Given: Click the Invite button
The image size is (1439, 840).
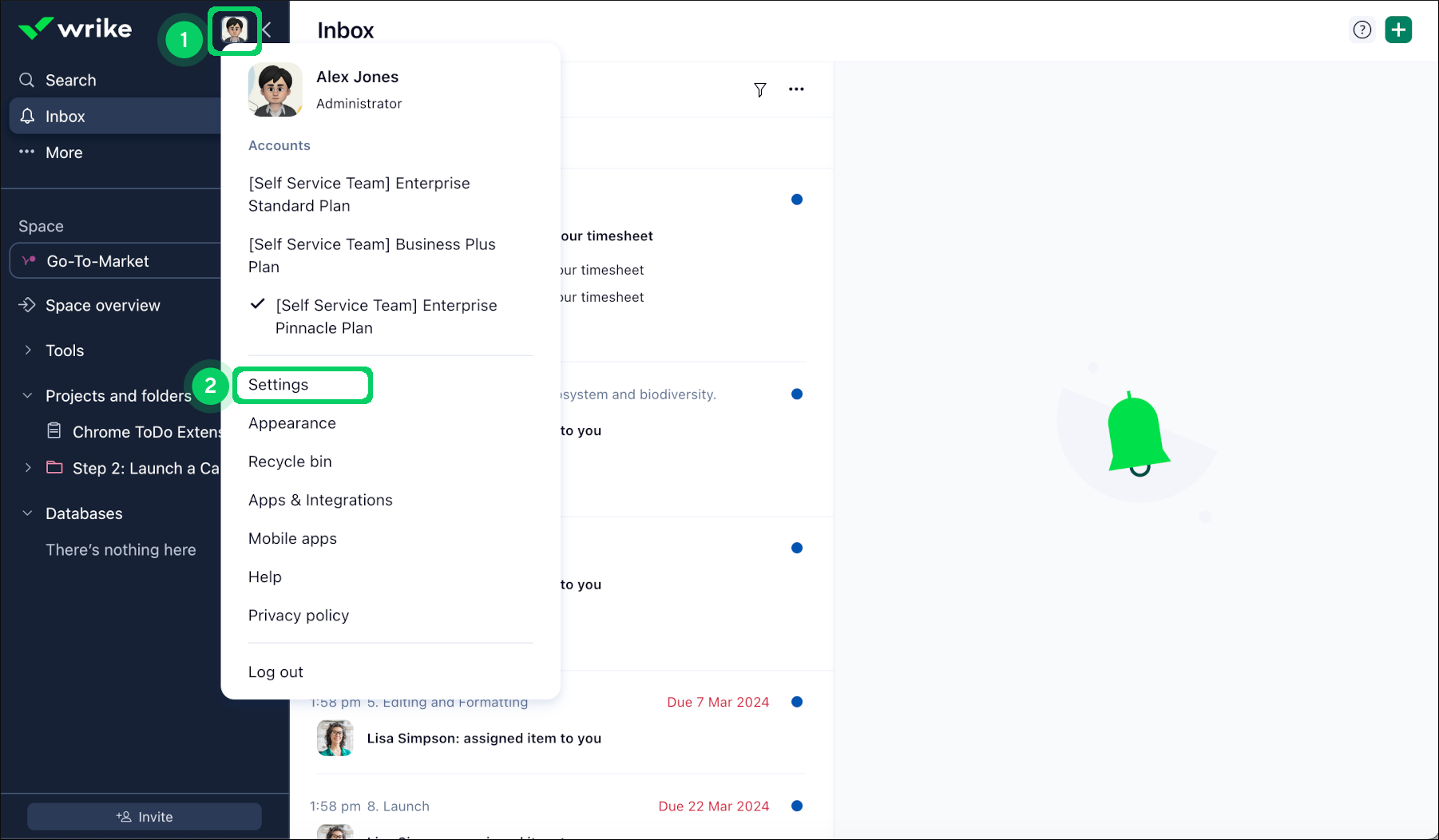Looking at the screenshot, I should pos(145,817).
